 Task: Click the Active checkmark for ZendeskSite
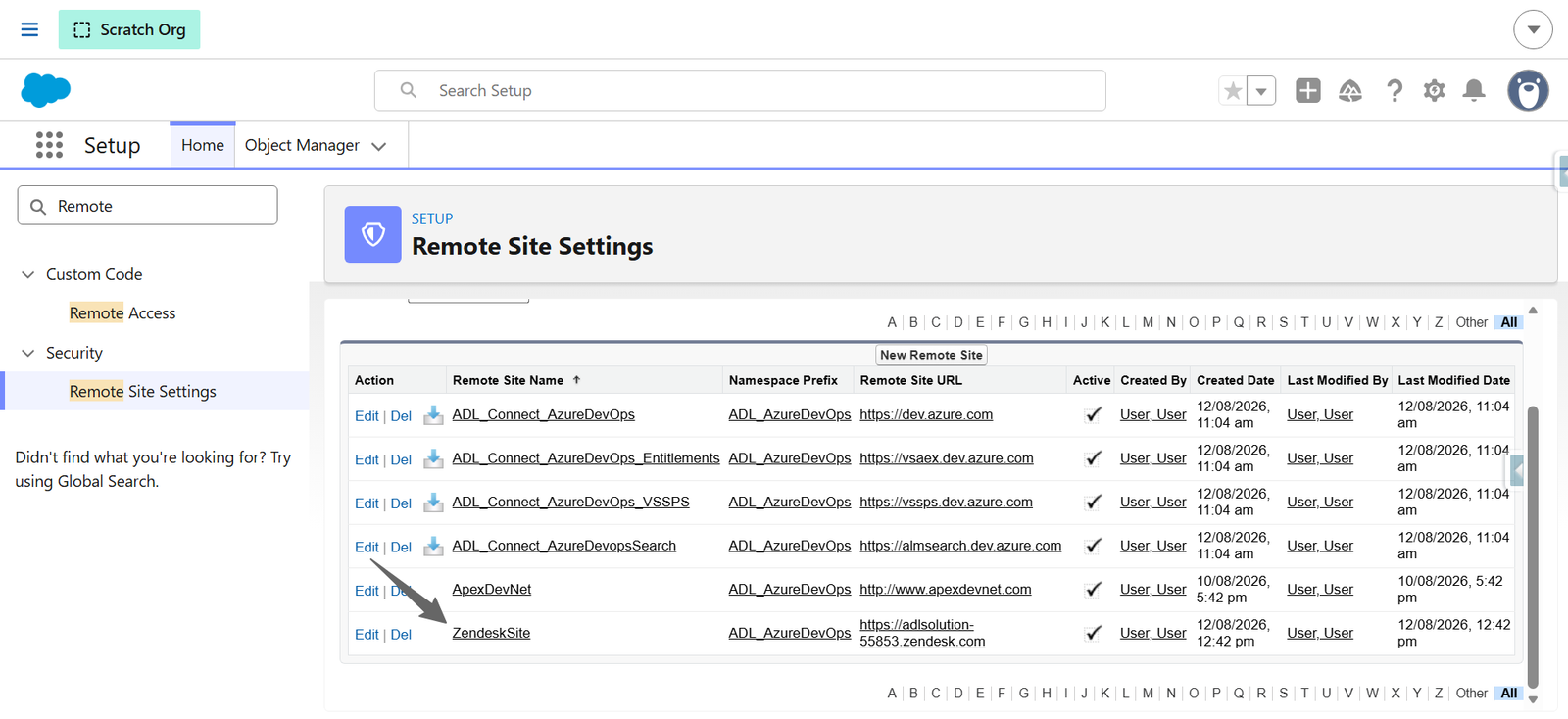coord(1094,633)
